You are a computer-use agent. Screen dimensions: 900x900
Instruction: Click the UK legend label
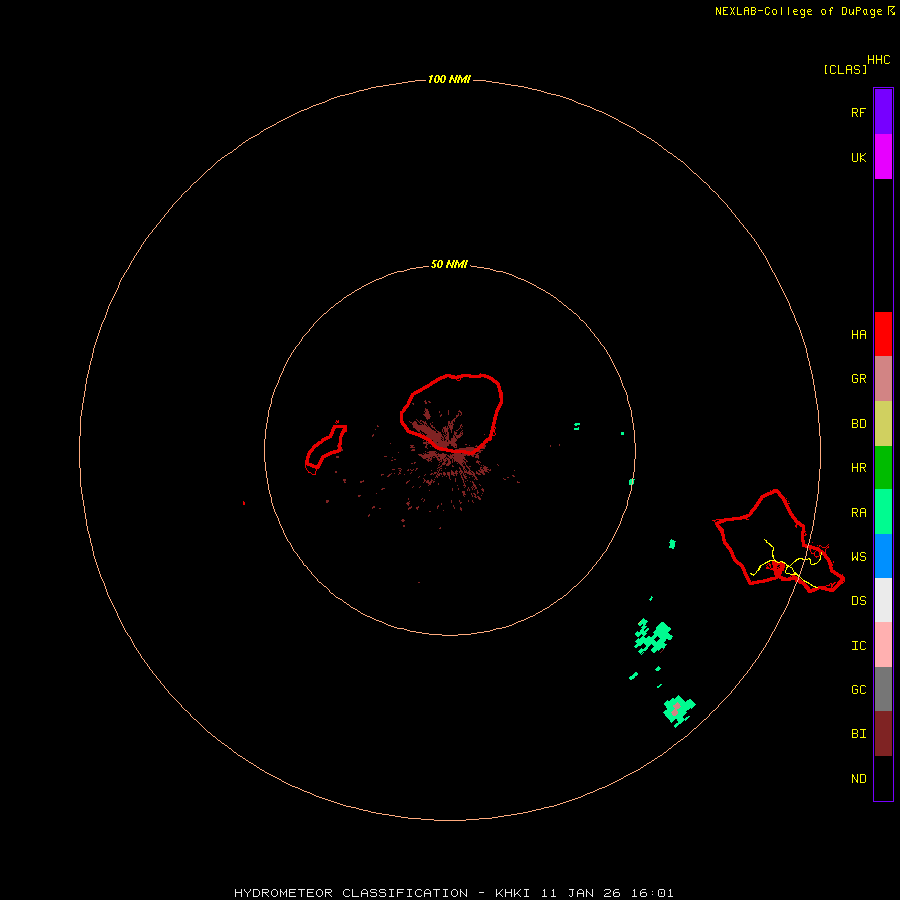coord(858,157)
